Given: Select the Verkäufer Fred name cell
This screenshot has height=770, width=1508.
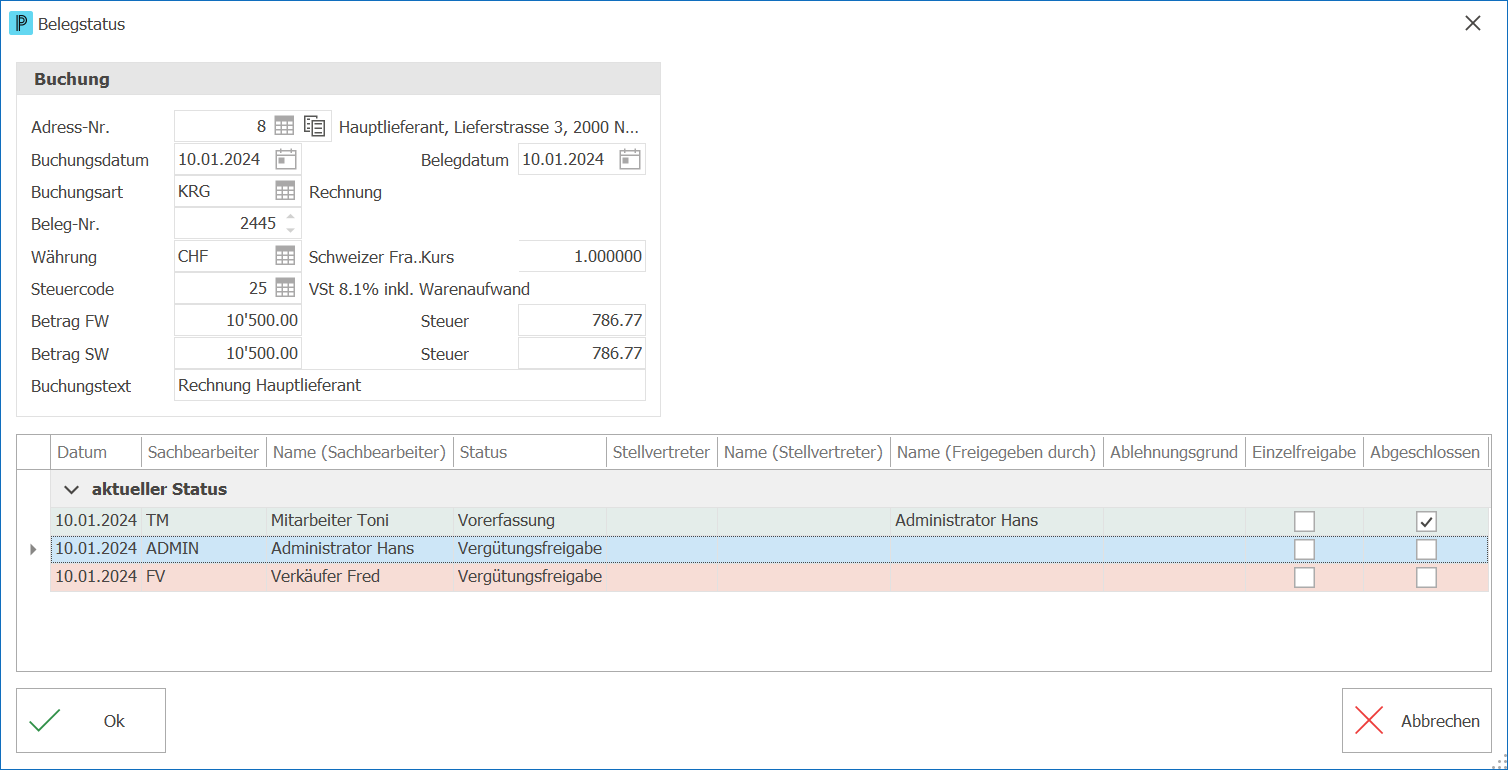Looking at the screenshot, I should pyautogui.click(x=360, y=577).
